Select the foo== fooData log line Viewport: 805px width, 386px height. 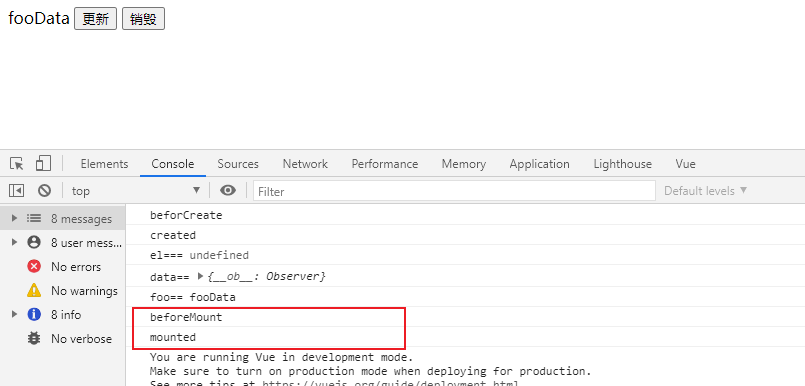(x=465, y=297)
